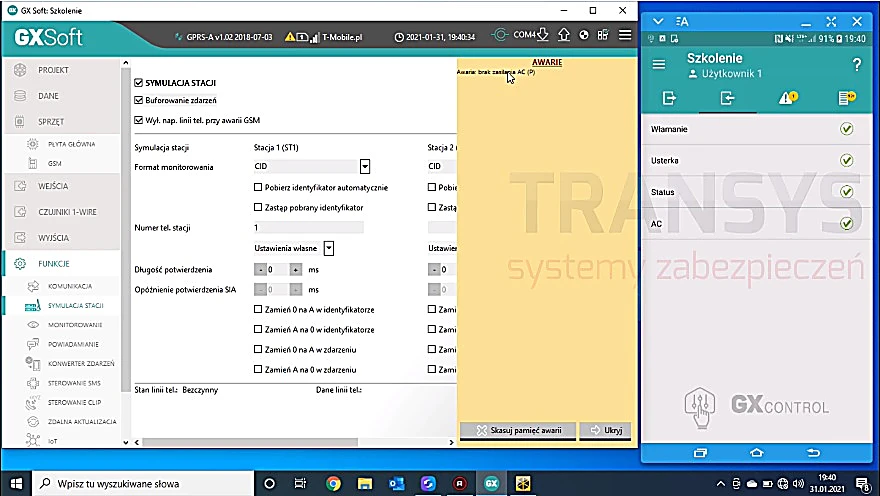Click the Ukryj button
The height and width of the screenshot is (496, 880).
coord(606,430)
